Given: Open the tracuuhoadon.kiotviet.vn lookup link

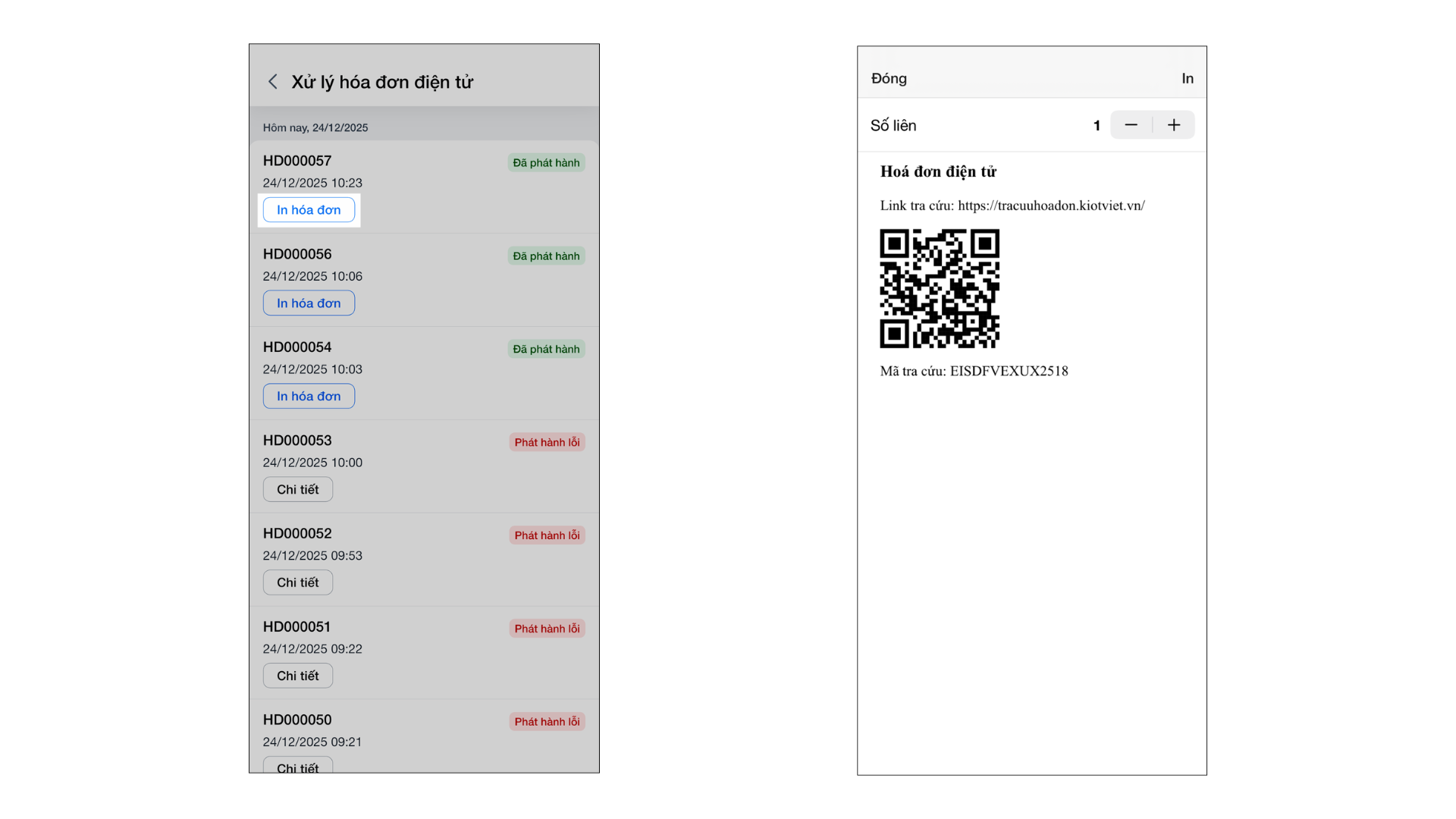Looking at the screenshot, I should pyautogui.click(x=1051, y=206).
